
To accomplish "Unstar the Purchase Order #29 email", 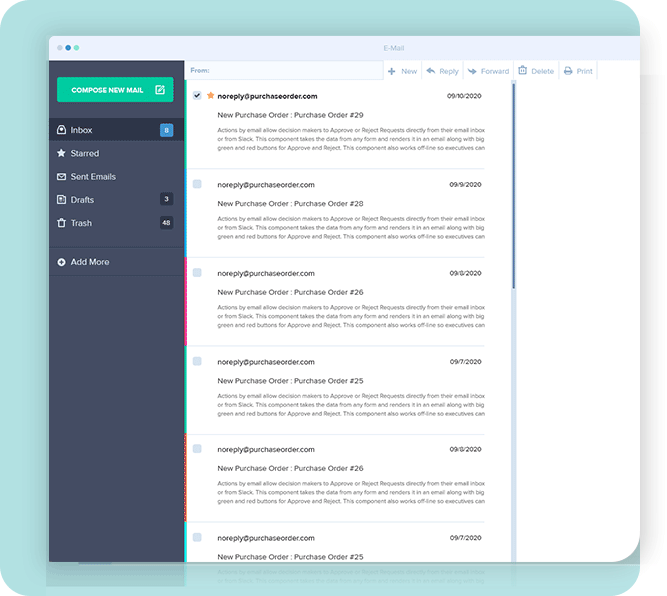I will click(x=210, y=95).
